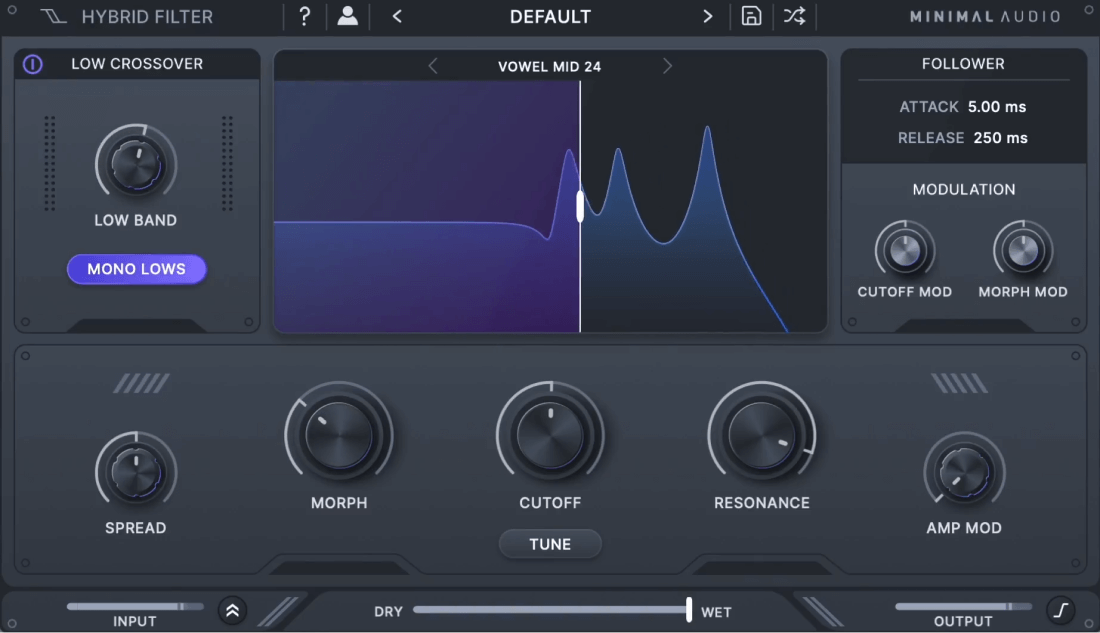Adjust the INPUT level slider

click(135, 606)
